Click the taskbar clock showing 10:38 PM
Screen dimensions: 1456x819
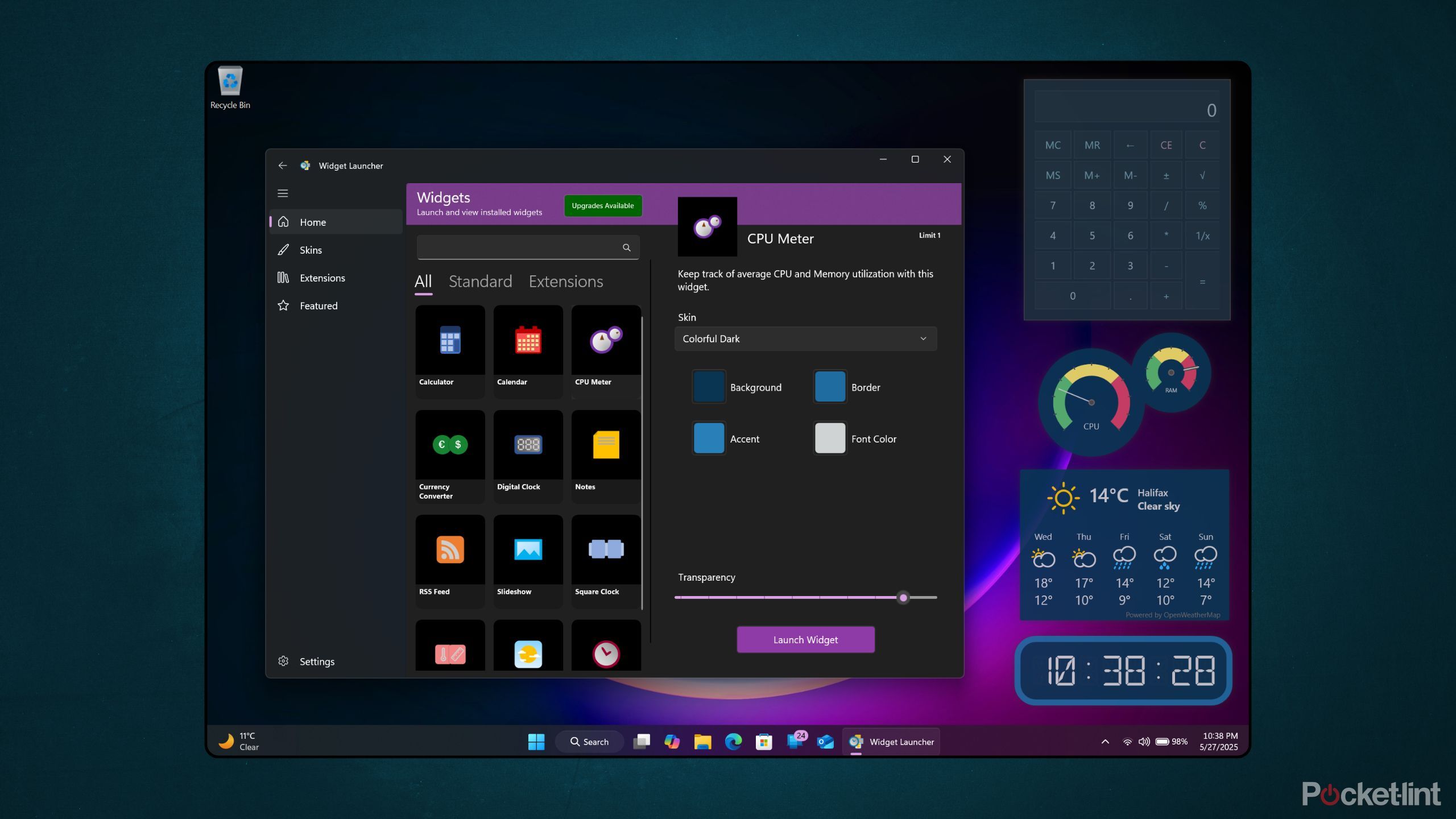coord(1219,742)
